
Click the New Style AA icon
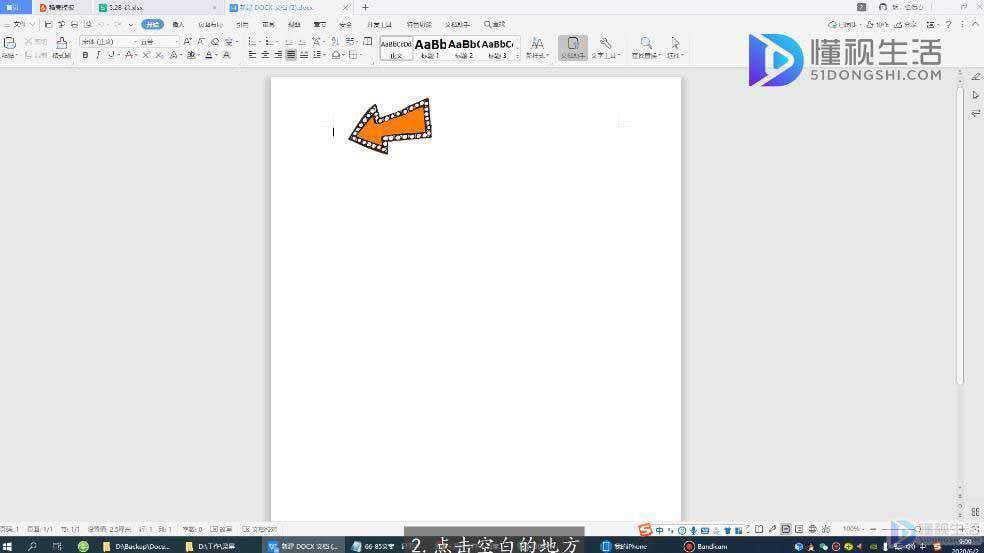pos(537,43)
